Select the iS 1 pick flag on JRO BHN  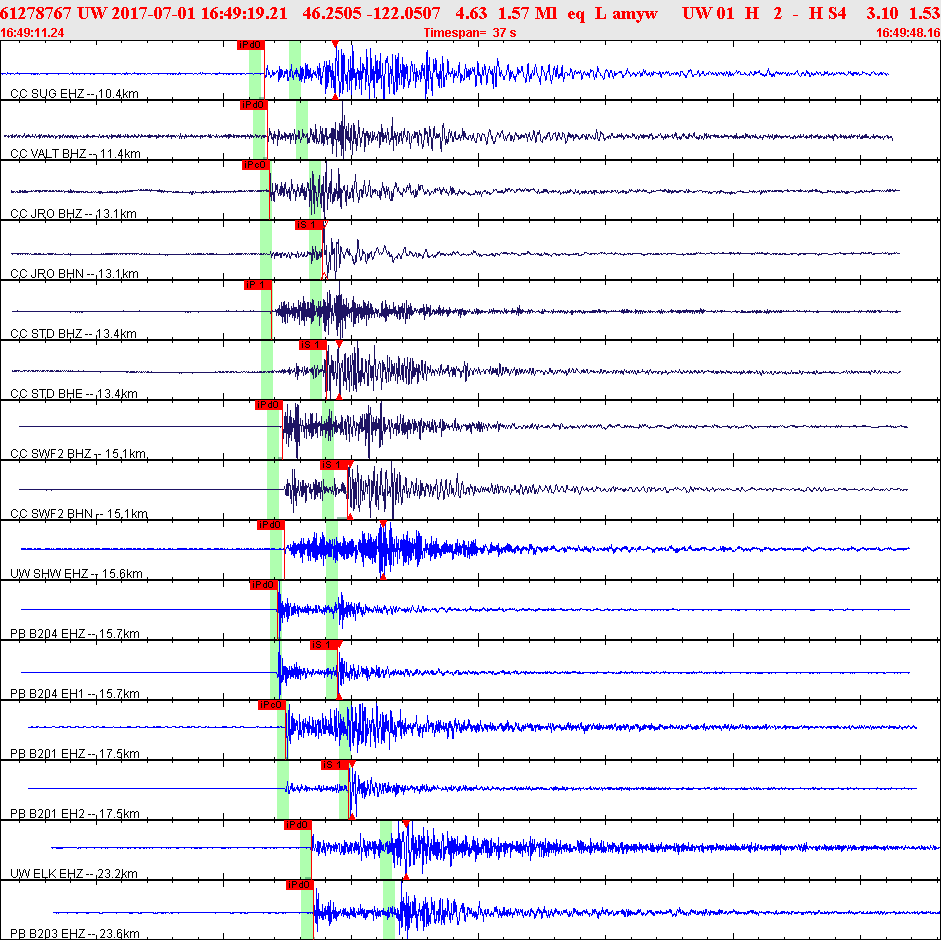coord(308,225)
